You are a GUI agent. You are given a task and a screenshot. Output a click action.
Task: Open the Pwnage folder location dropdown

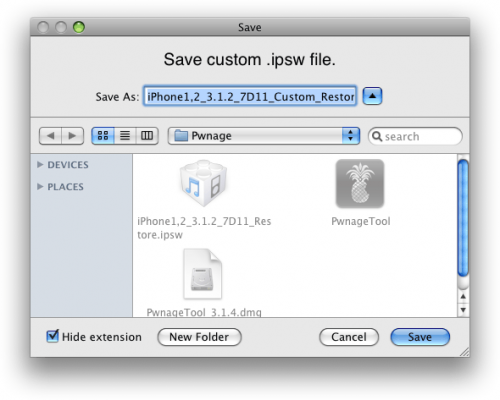264,136
